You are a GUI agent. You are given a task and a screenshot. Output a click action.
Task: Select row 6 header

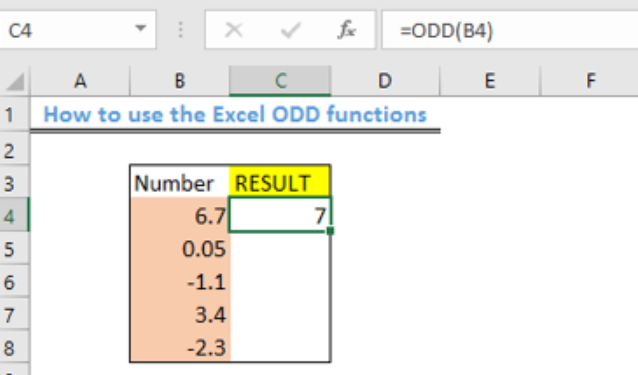[14, 282]
